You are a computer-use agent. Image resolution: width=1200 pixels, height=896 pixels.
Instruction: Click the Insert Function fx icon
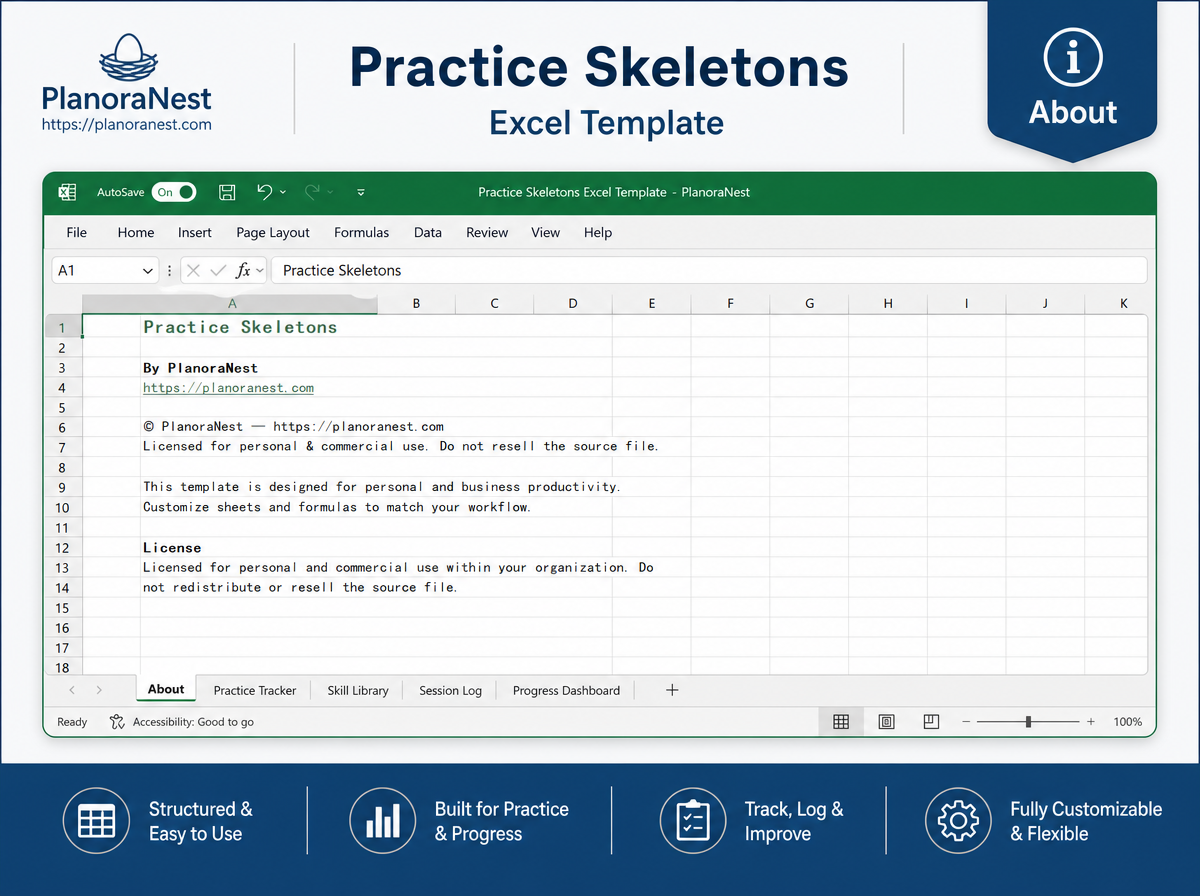(243, 270)
